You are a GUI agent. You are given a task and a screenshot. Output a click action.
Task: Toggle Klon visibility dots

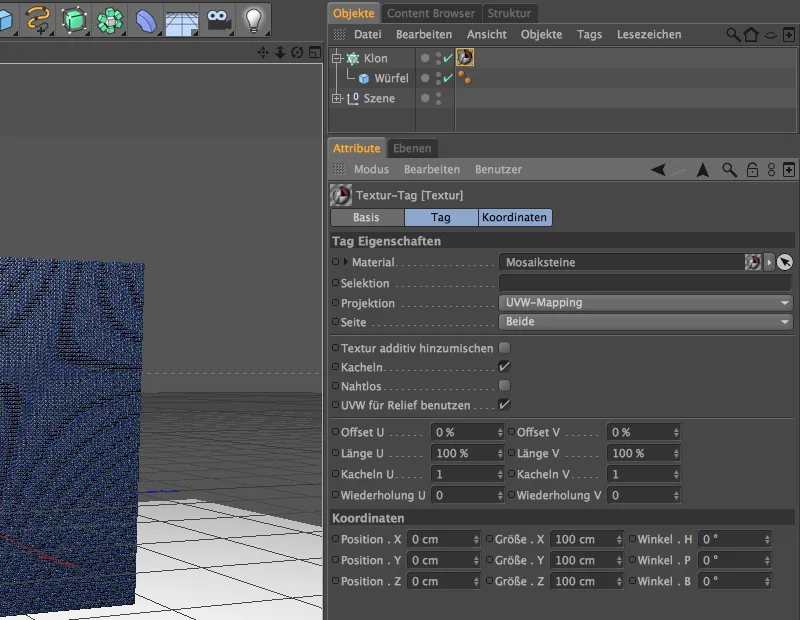click(x=438, y=58)
